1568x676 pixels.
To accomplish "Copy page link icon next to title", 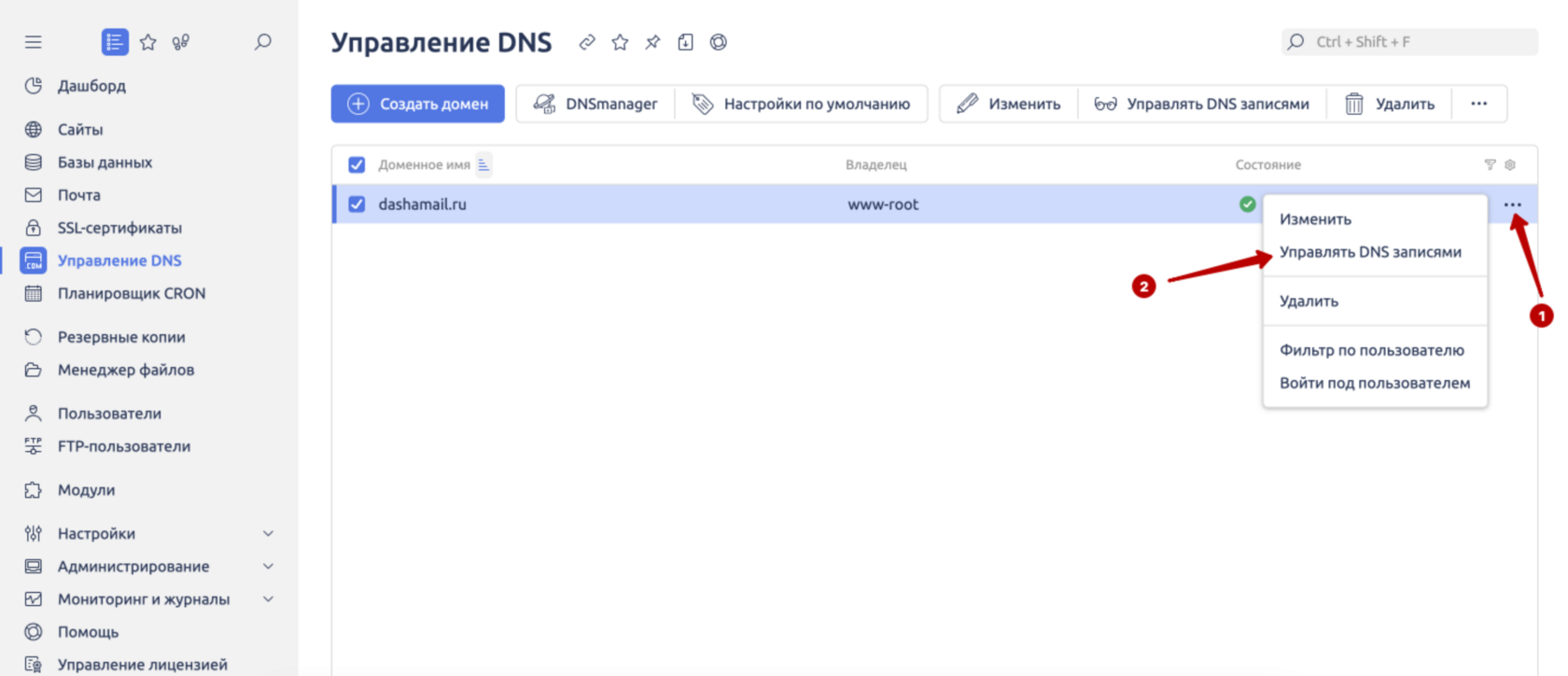I will tap(587, 42).
